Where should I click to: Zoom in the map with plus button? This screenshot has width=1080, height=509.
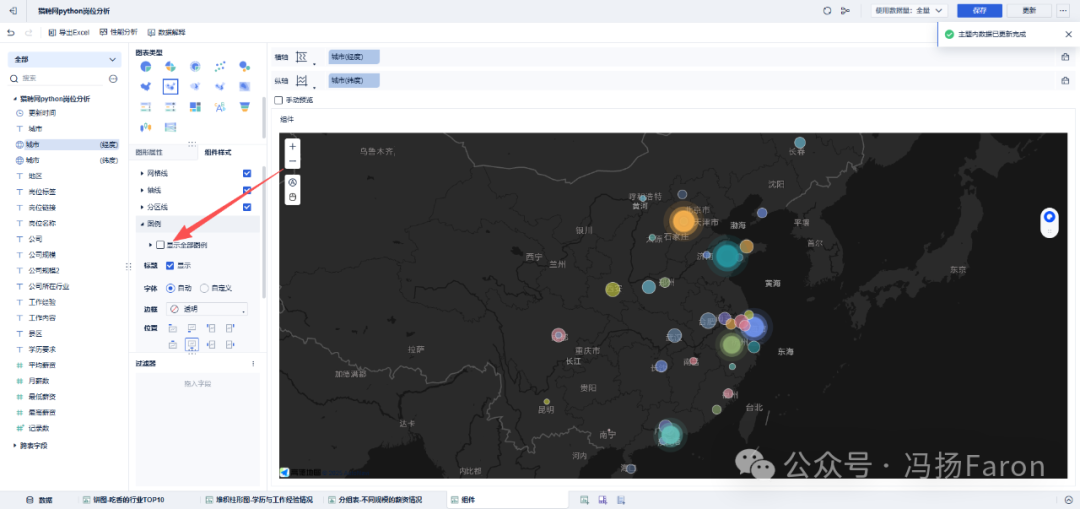[292, 146]
